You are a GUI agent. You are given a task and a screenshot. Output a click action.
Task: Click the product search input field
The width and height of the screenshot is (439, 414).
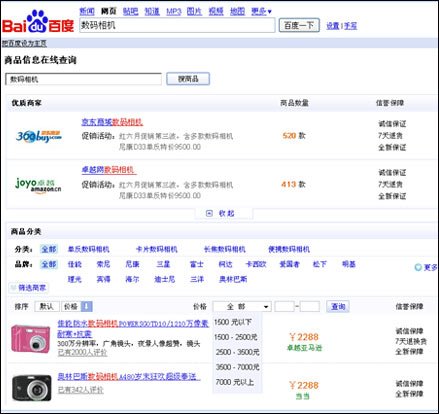83,79
